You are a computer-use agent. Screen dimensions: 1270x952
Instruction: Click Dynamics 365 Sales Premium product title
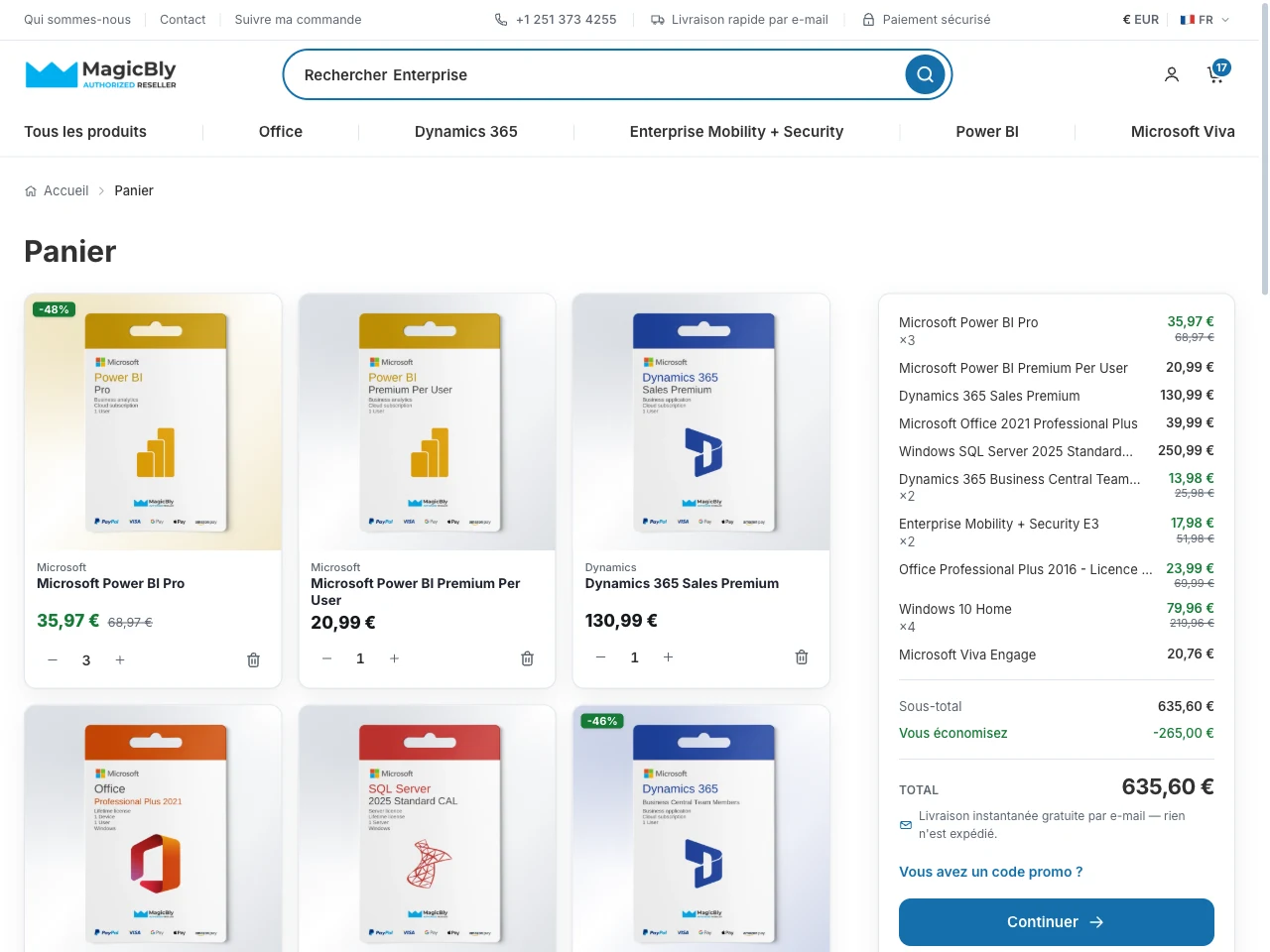682,583
